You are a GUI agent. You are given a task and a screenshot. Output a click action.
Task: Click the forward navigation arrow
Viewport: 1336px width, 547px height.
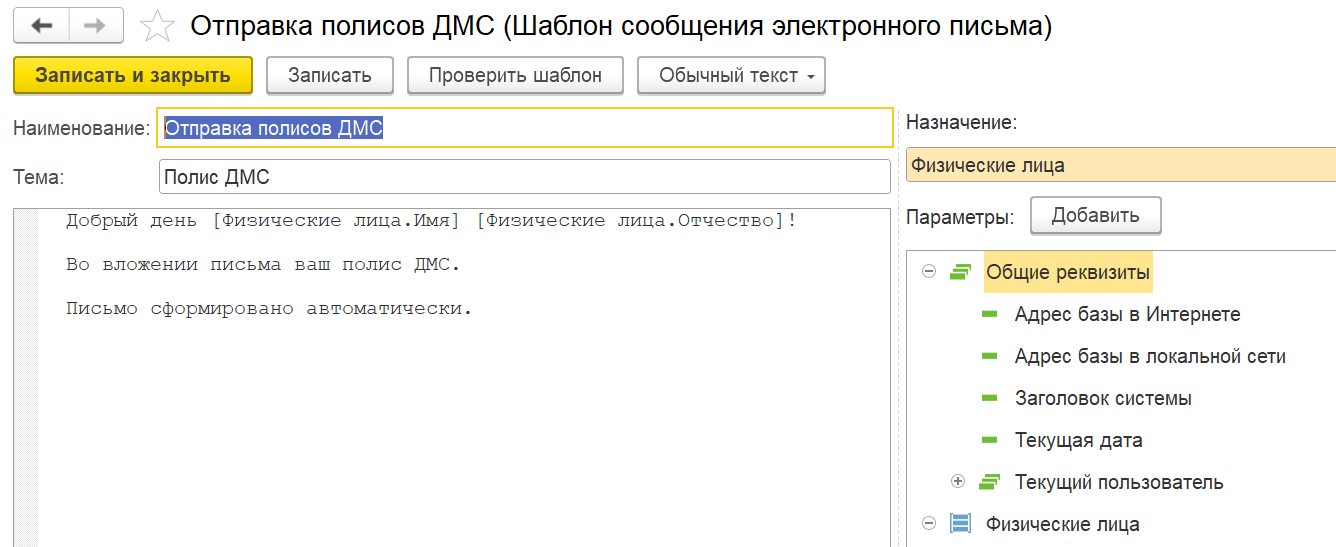(x=96, y=26)
